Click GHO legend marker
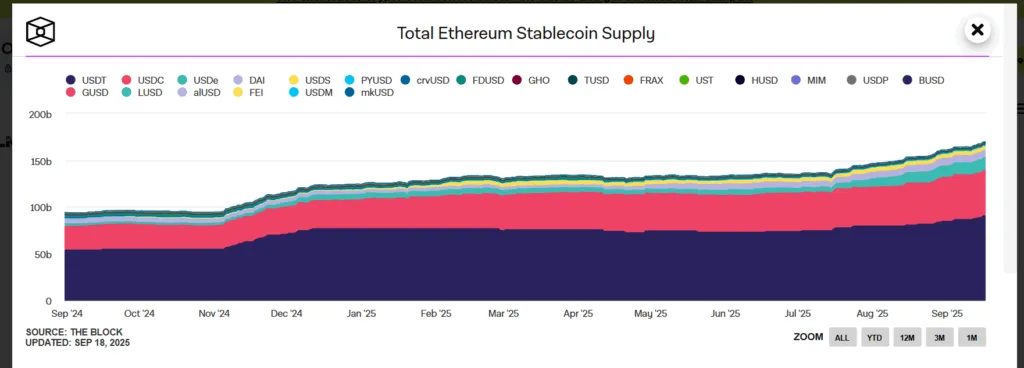The image size is (1024, 368). pos(517,80)
